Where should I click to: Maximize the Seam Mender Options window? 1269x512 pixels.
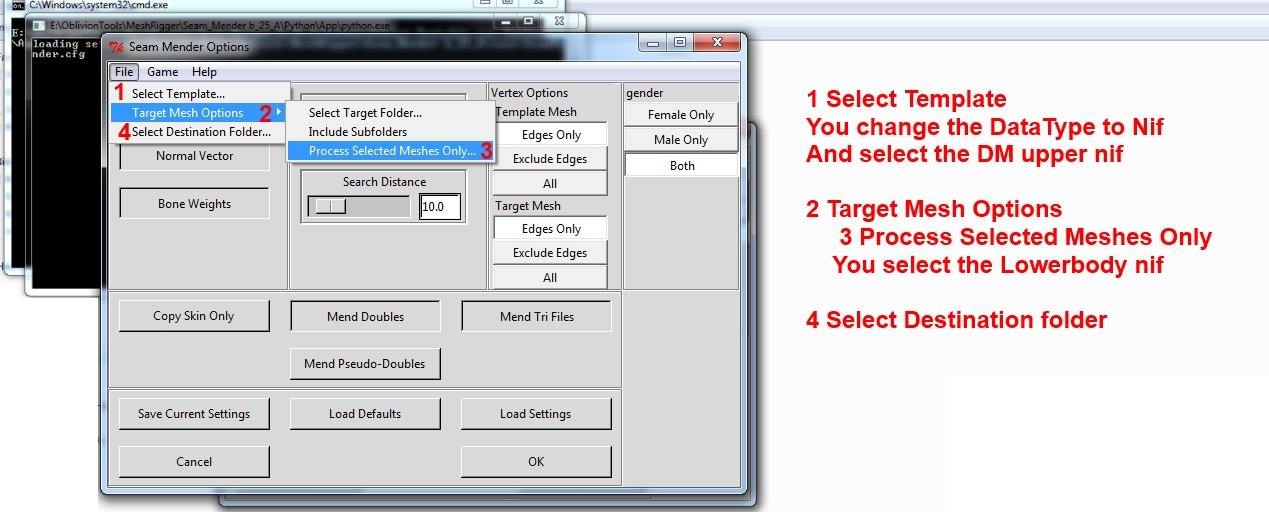pos(680,43)
